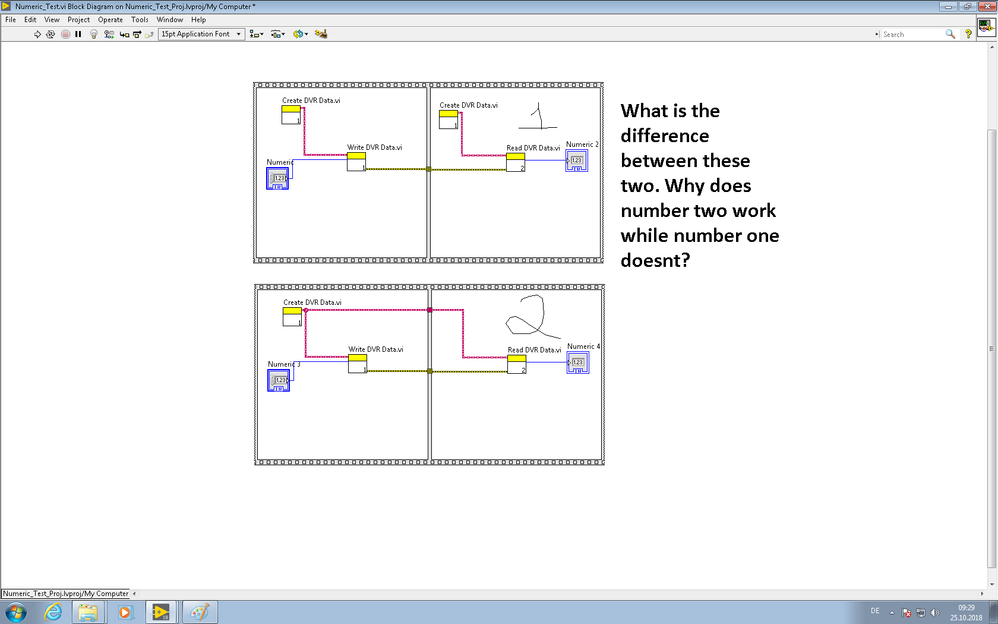Select Create DVR Data.vi in sequence 2
This screenshot has width=998, height=624.
tap(293, 316)
